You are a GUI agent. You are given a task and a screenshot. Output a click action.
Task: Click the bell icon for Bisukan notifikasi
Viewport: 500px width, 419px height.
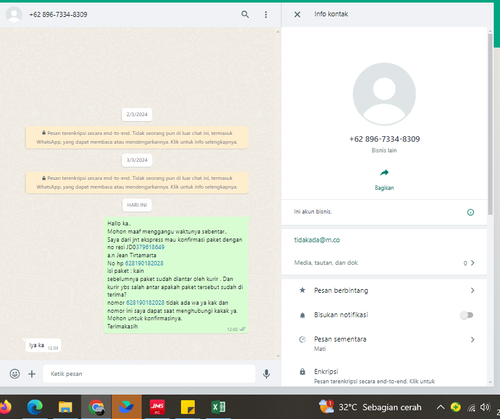(302, 315)
